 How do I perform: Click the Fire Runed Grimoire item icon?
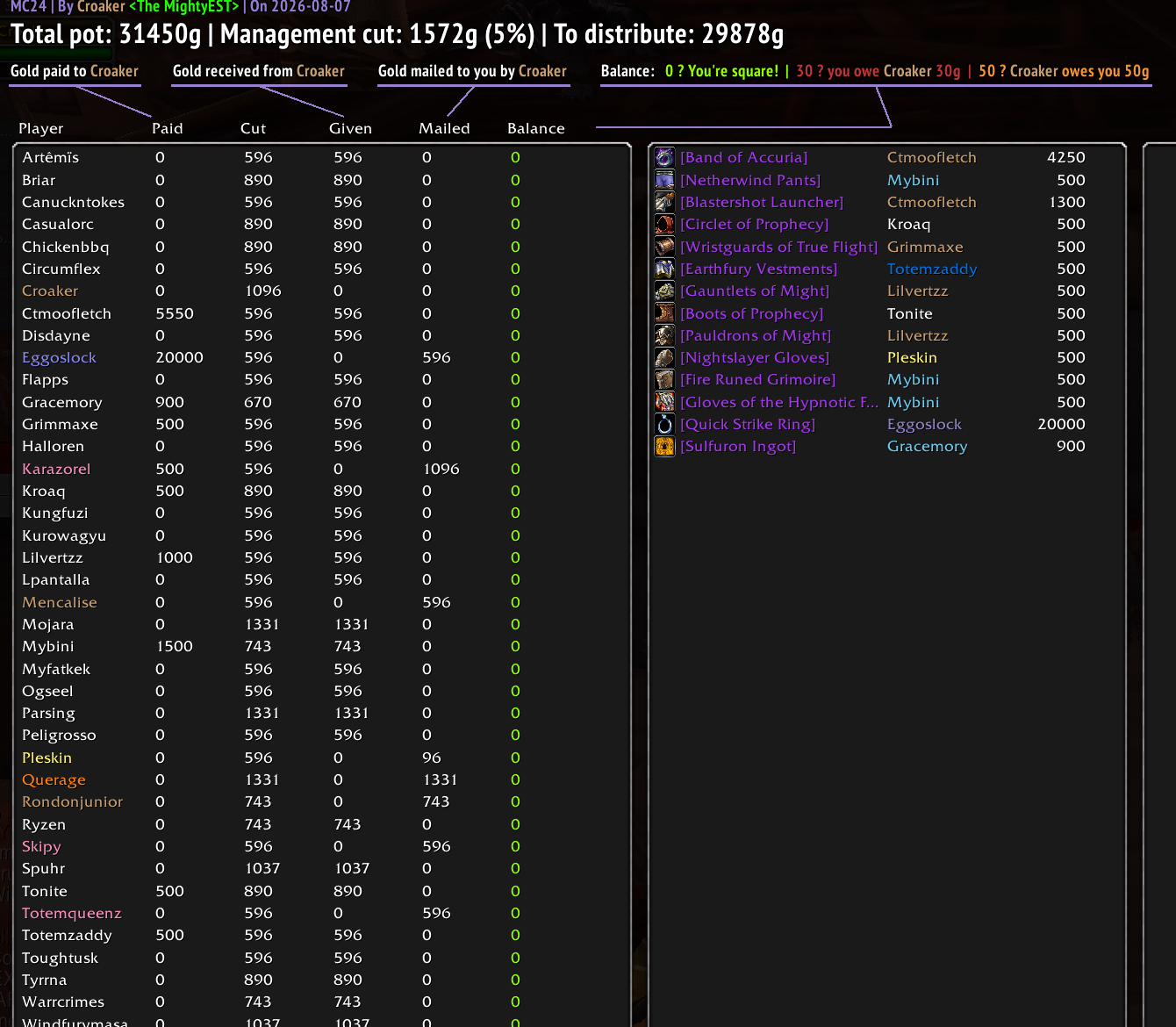[x=665, y=379]
